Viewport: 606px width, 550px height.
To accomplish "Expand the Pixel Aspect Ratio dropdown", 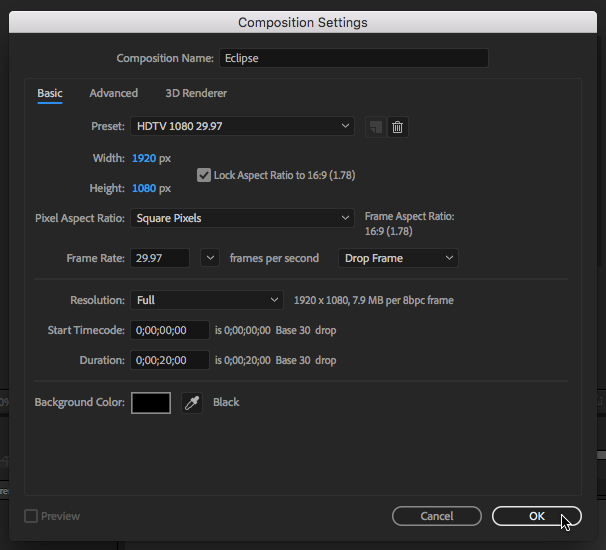I will (x=243, y=218).
